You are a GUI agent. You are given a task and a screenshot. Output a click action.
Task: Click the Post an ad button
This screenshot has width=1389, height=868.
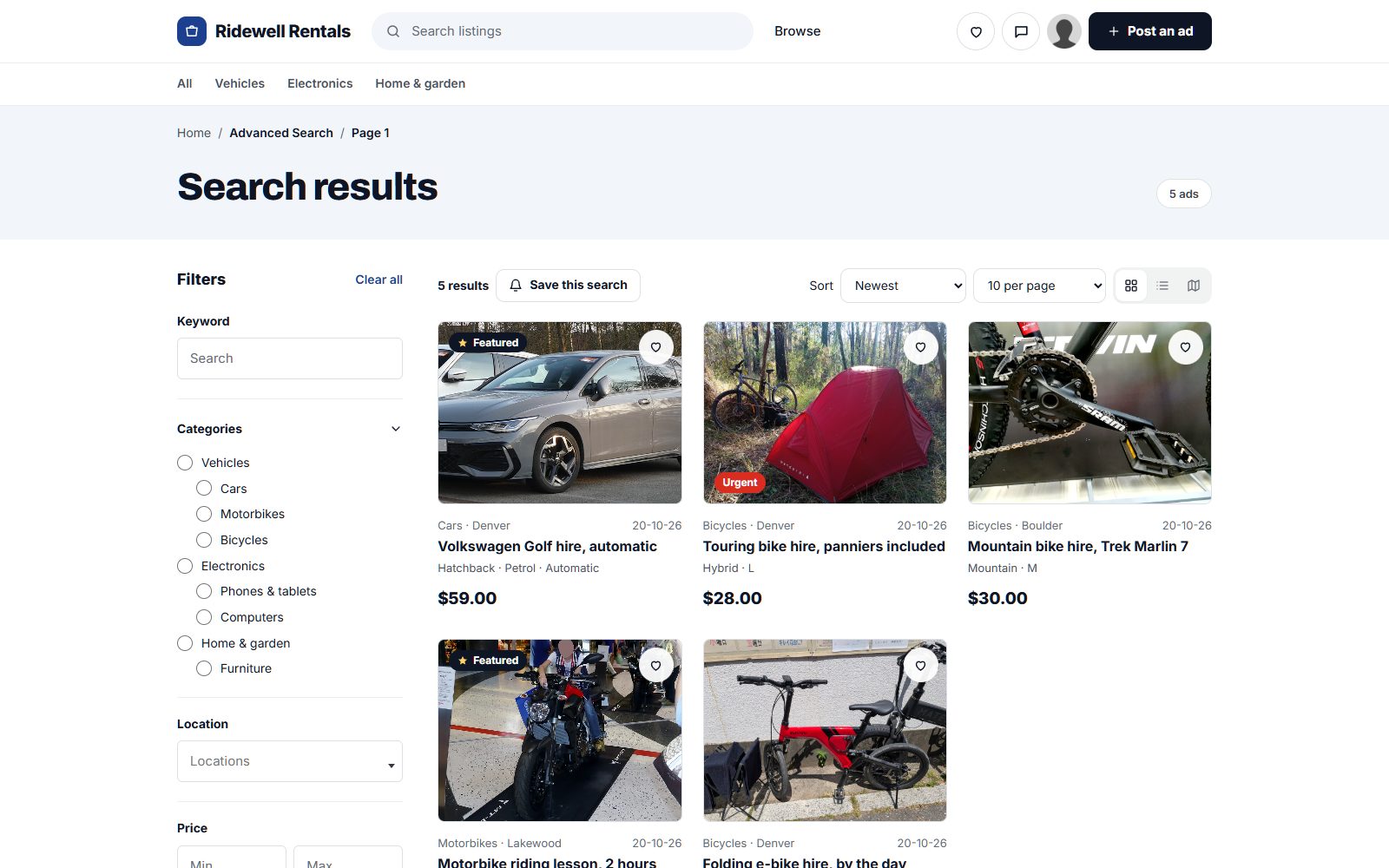(1150, 31)
